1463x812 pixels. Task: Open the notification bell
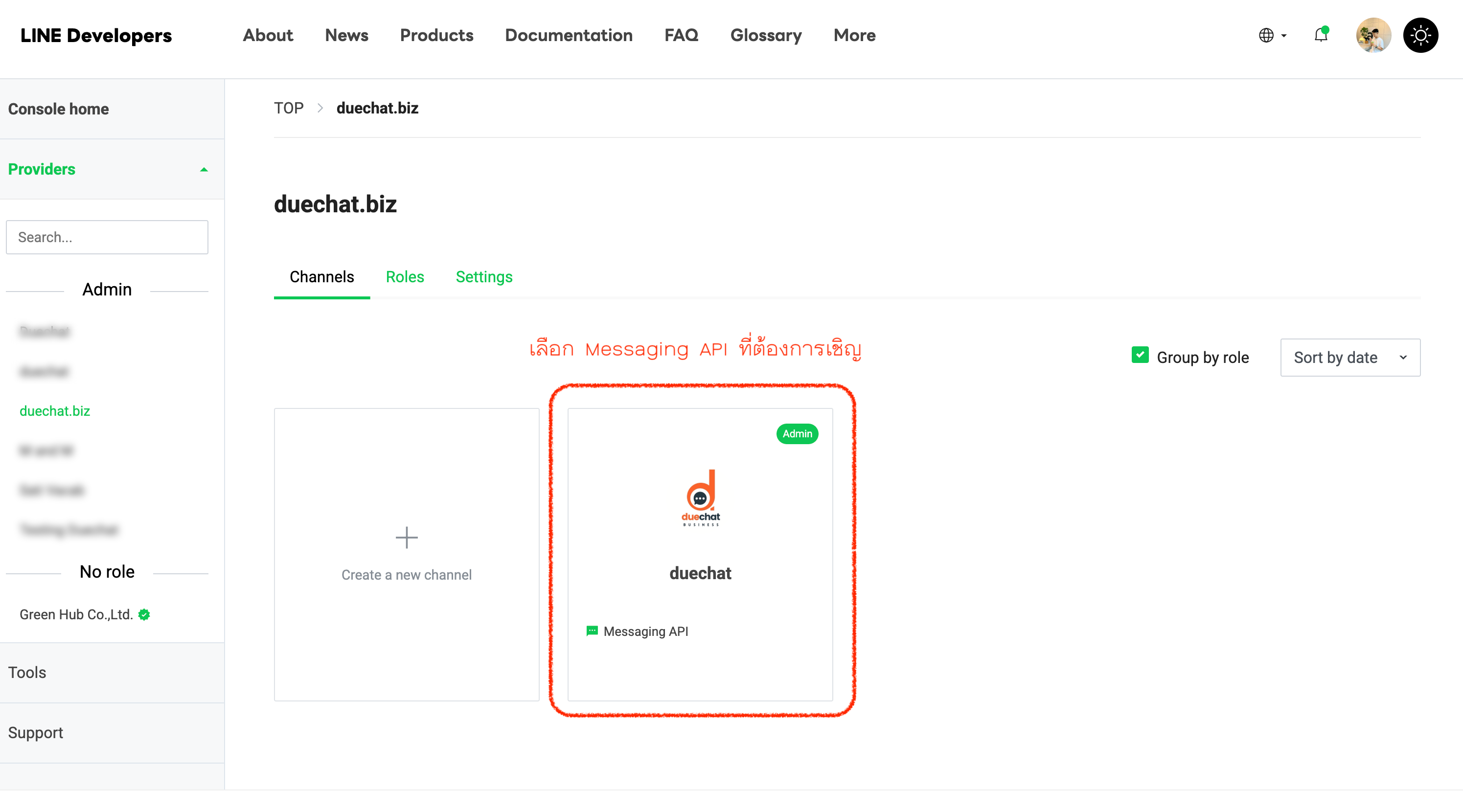click(1321, 35)
